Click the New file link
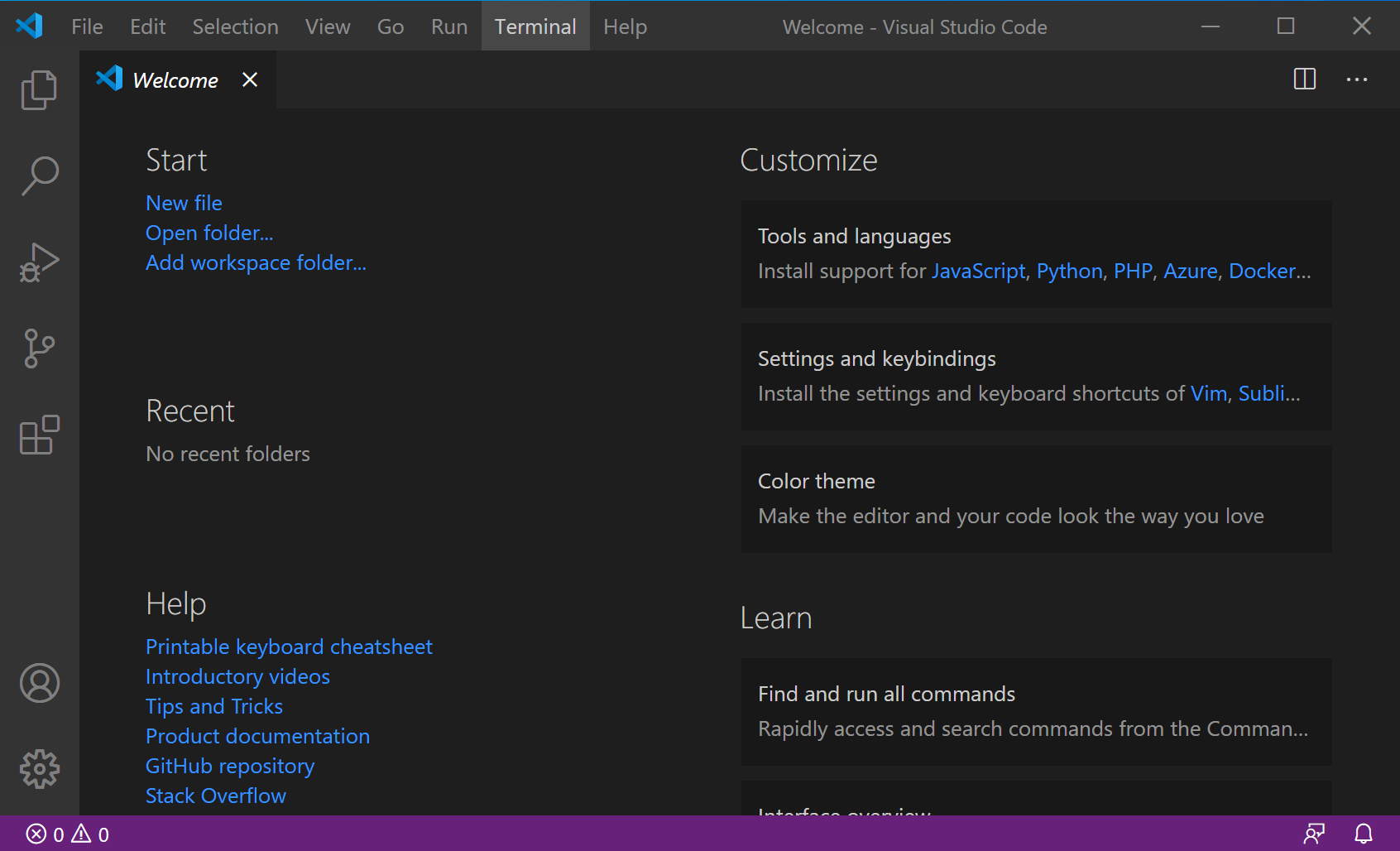 coord(184,202)
